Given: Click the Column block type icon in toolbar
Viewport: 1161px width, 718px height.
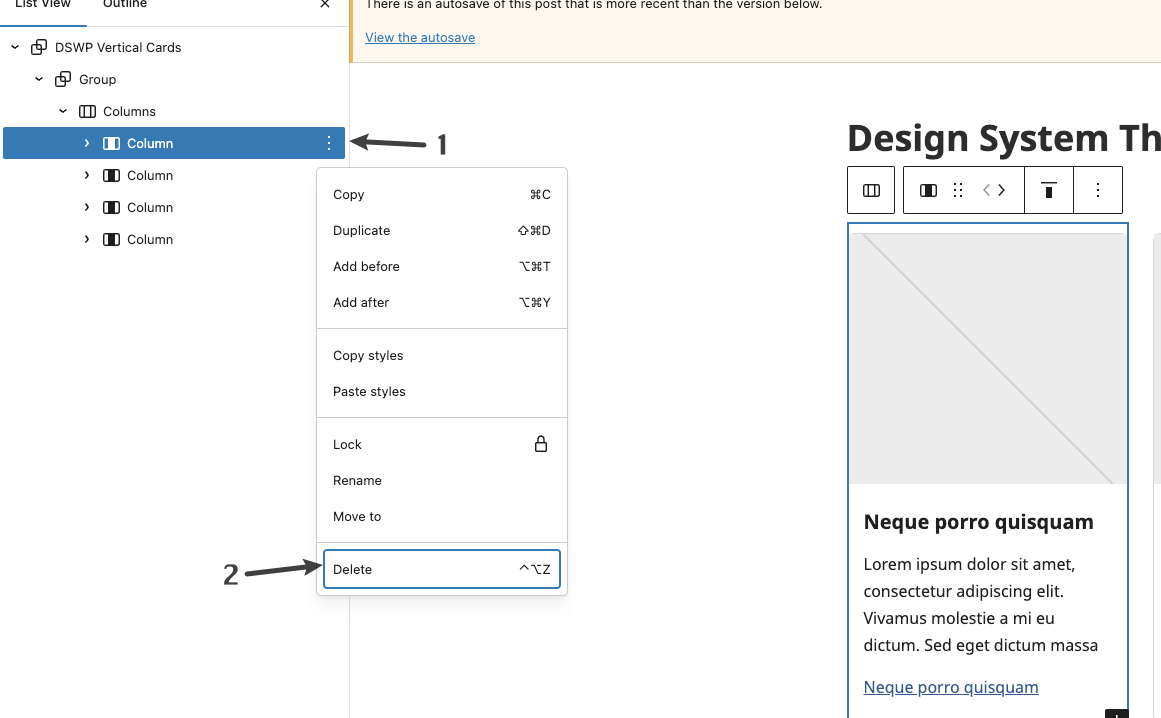Looking at the screenshot, I should coord(928,190).
